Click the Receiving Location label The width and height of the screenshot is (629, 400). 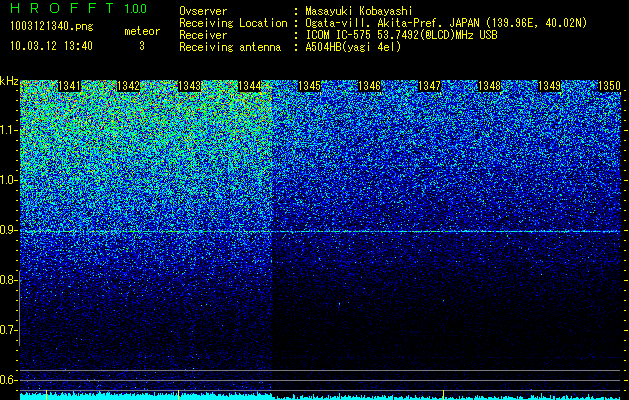point(233,23)
